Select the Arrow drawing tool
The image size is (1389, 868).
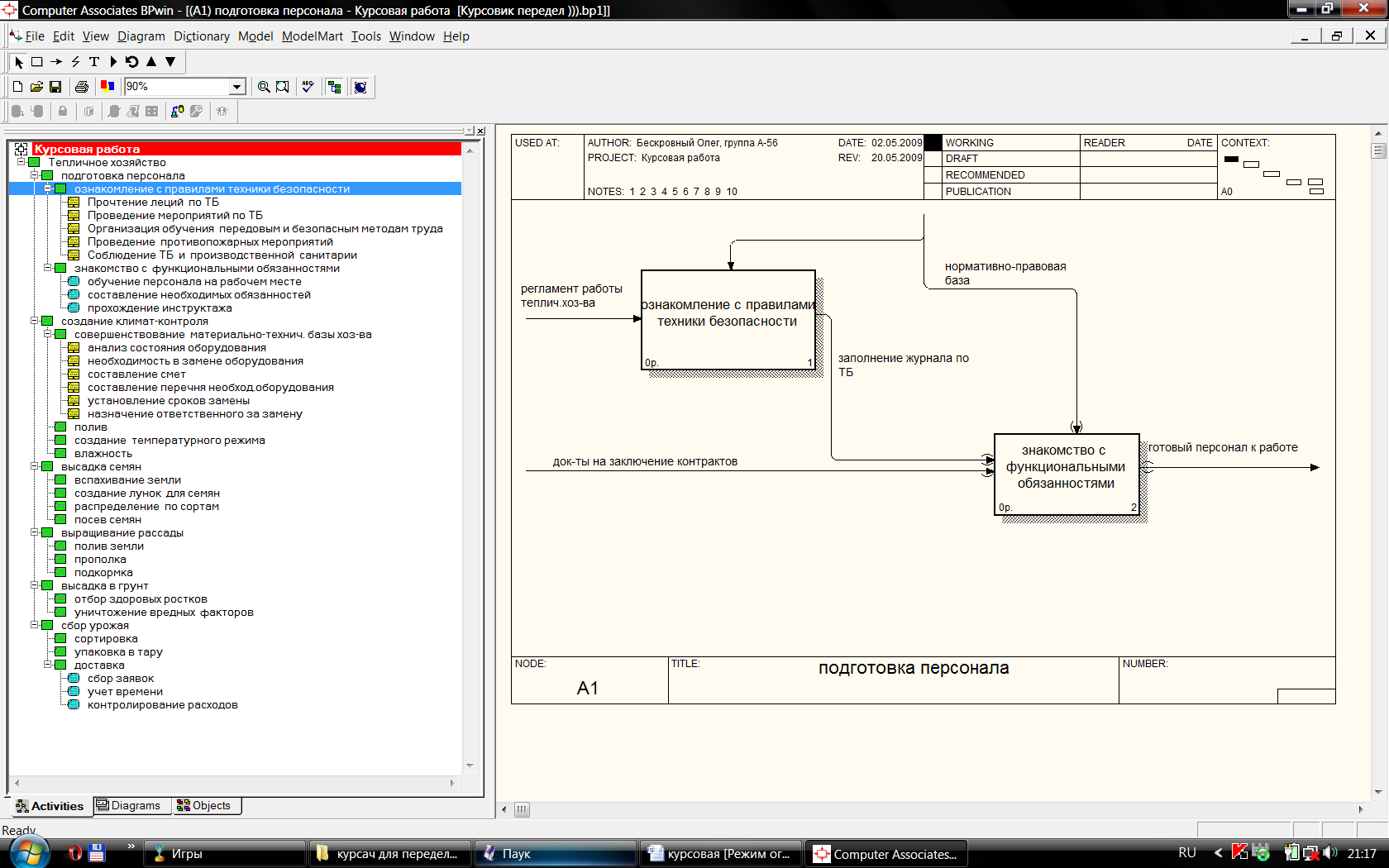[56, 62]
